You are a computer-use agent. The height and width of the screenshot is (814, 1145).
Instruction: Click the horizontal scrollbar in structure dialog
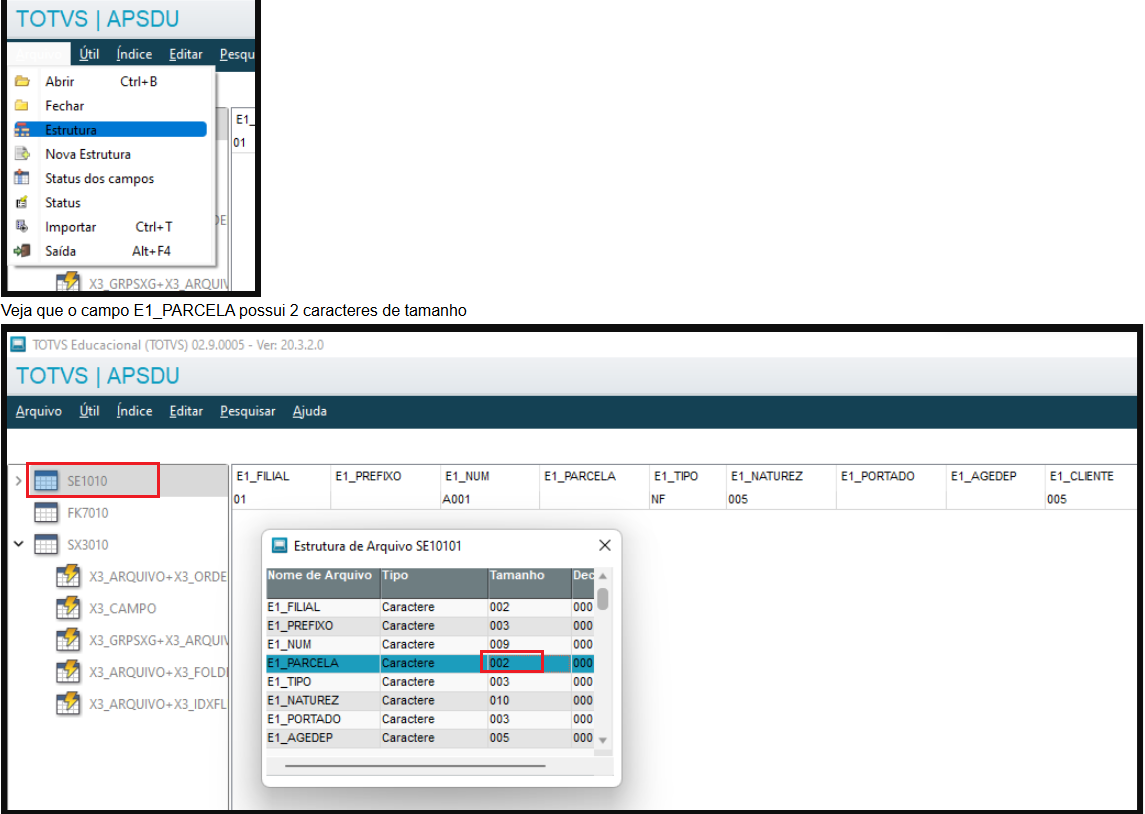pos(415,766)
